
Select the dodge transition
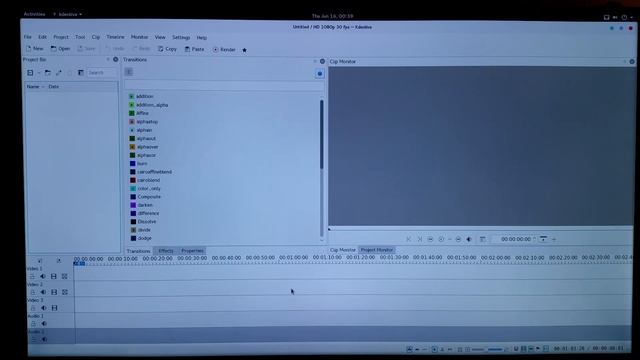click(141, 238)
